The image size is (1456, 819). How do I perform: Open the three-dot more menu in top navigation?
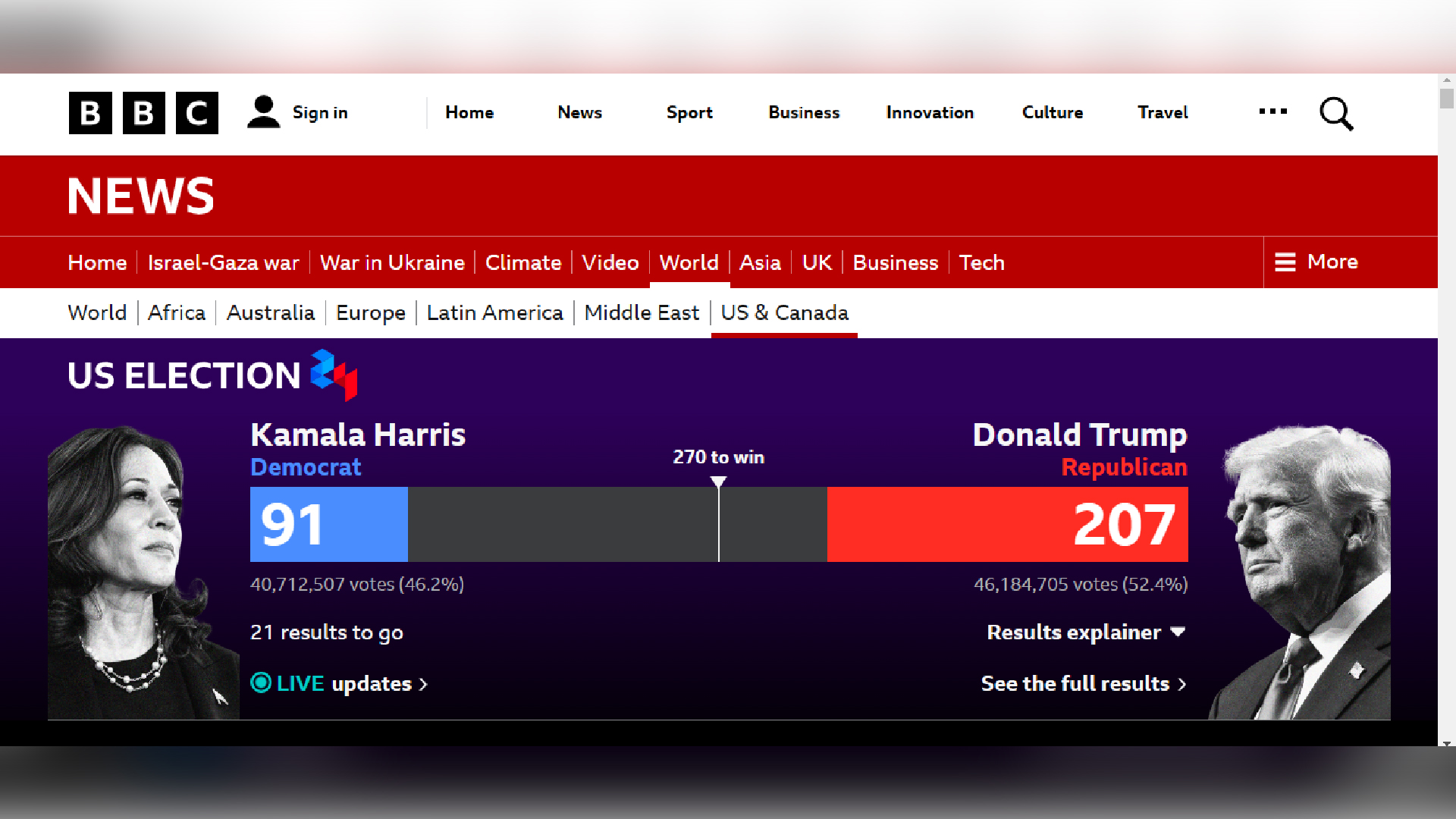pos(1272,111)
